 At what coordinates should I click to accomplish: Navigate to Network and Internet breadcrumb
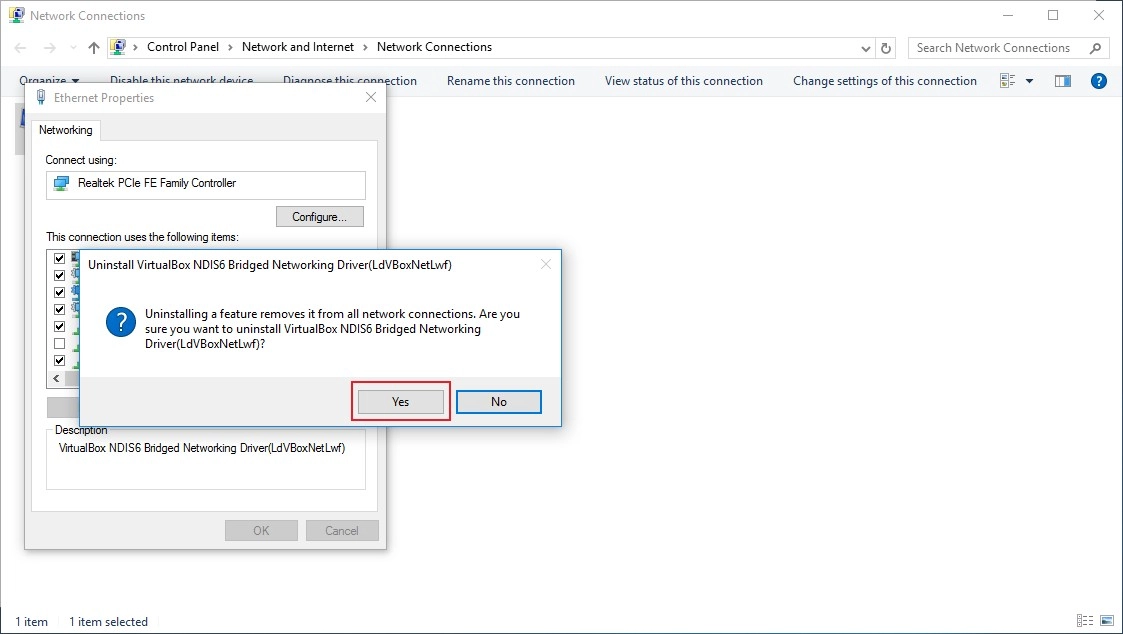coord(298,47)
